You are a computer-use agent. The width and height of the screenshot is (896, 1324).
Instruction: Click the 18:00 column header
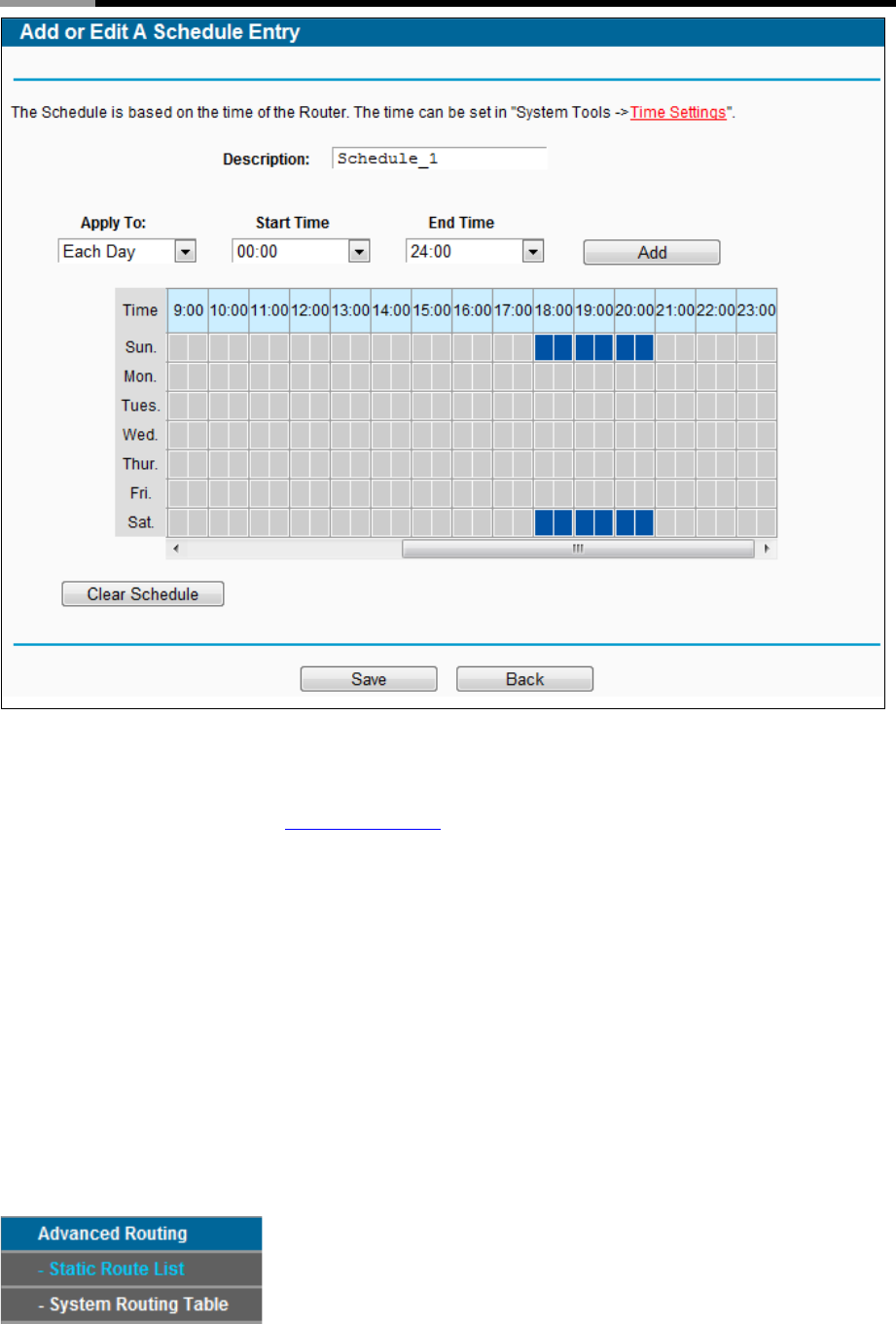tap(554, 310)
